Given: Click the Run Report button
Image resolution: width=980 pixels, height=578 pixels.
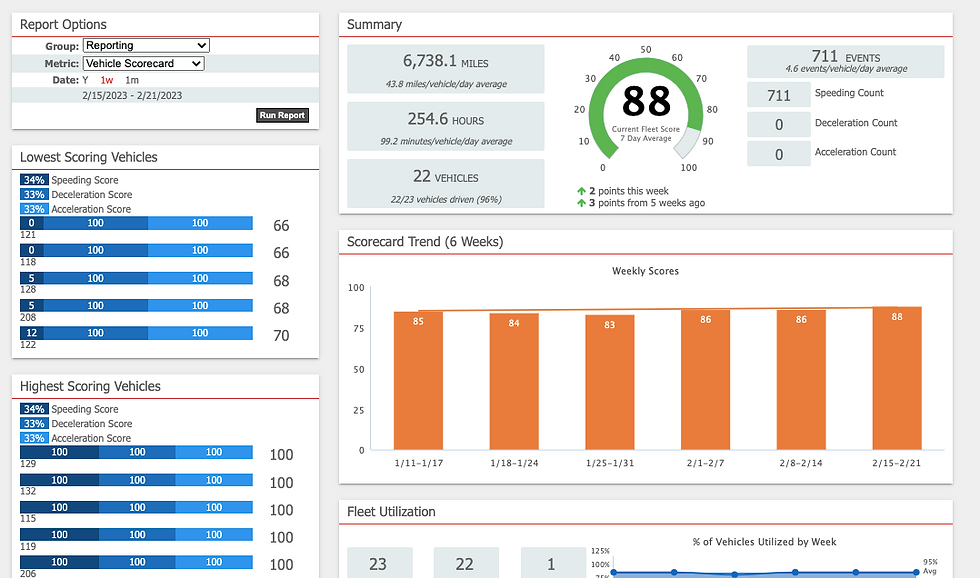Looking at the screenshot, I should (x=282, y=115).
